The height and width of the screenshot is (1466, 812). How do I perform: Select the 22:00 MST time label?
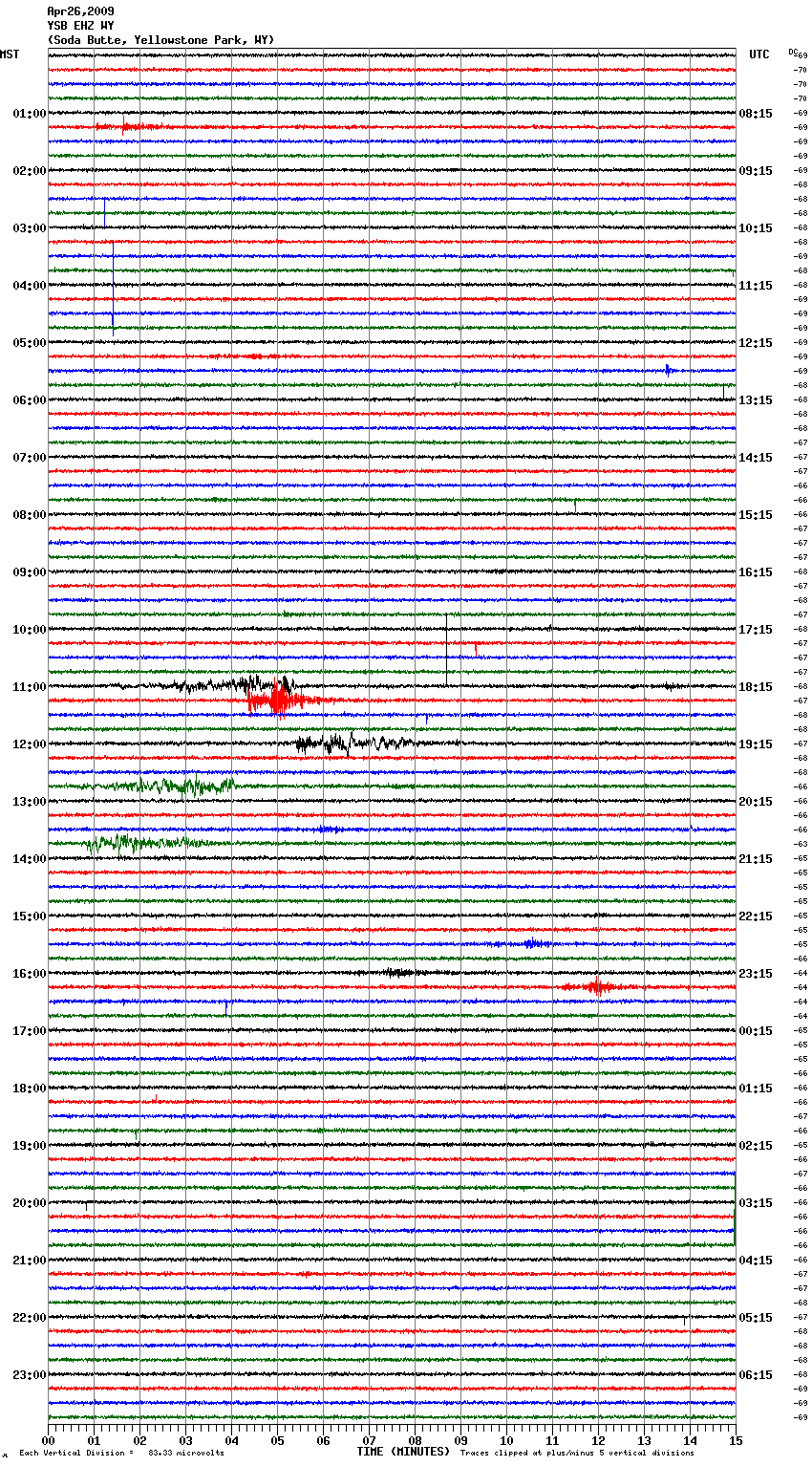pyautogui.click(x=30, y=1318)
